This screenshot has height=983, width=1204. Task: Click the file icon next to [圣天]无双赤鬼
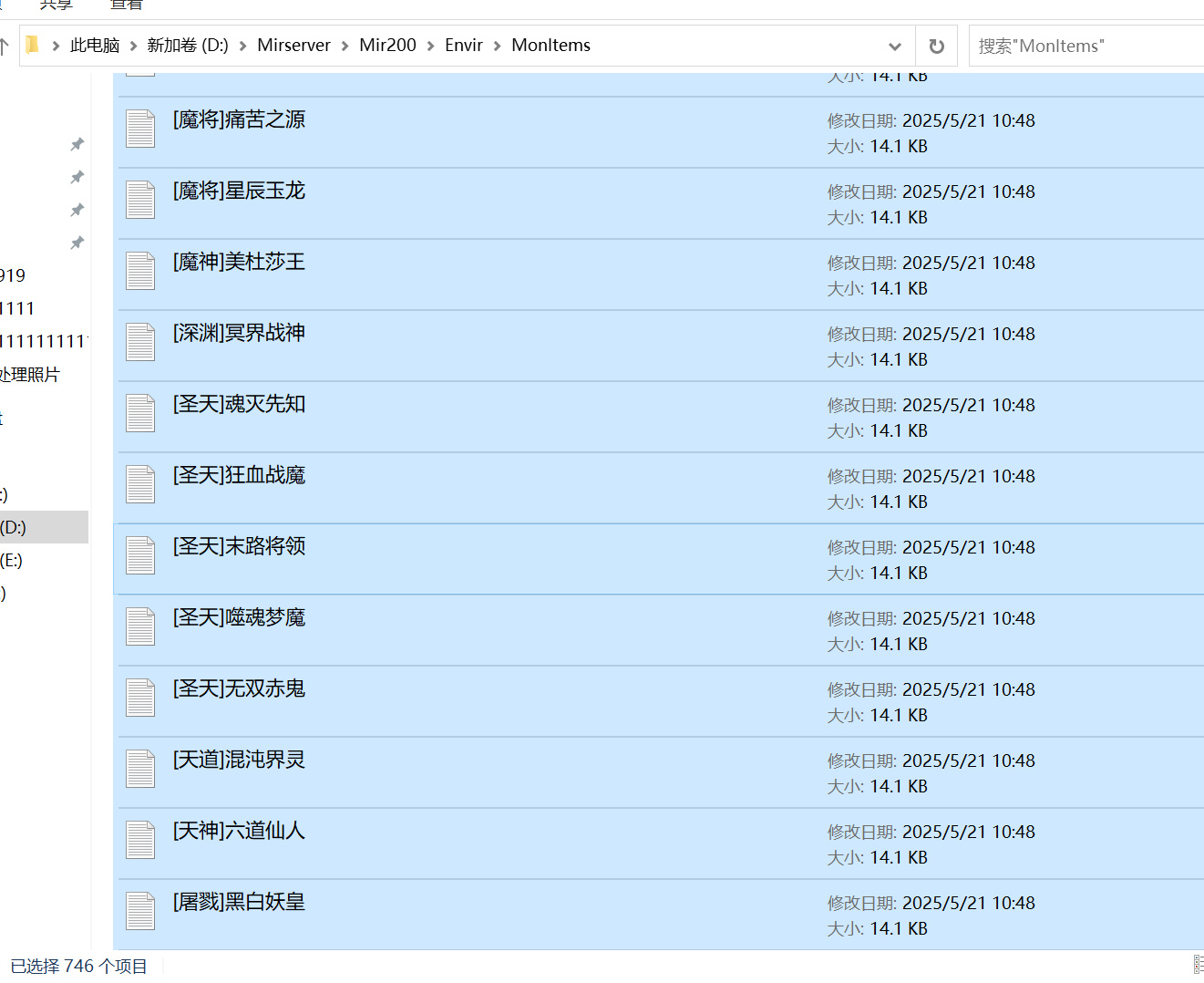[140, 698]
